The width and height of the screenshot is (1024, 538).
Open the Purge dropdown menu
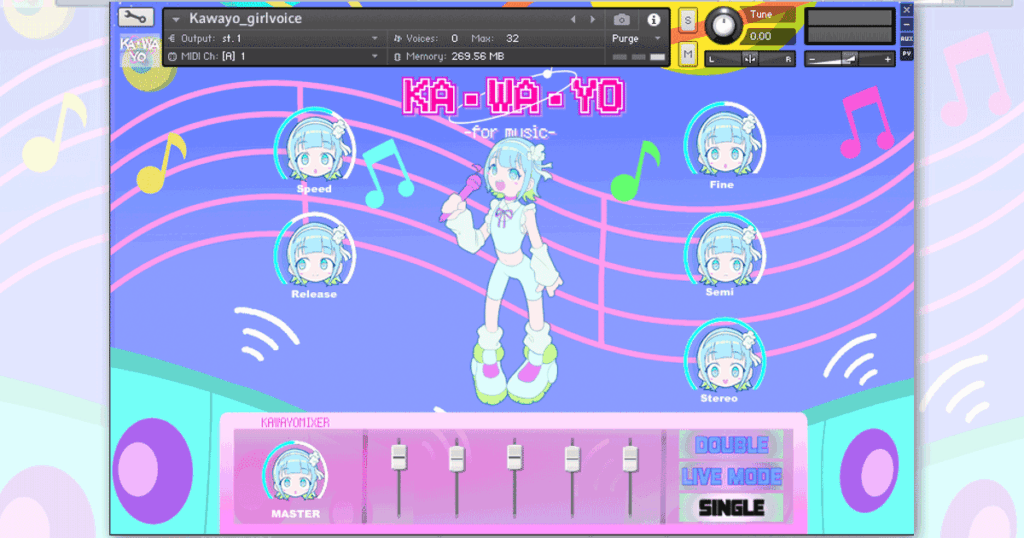[x=637, y=39]
